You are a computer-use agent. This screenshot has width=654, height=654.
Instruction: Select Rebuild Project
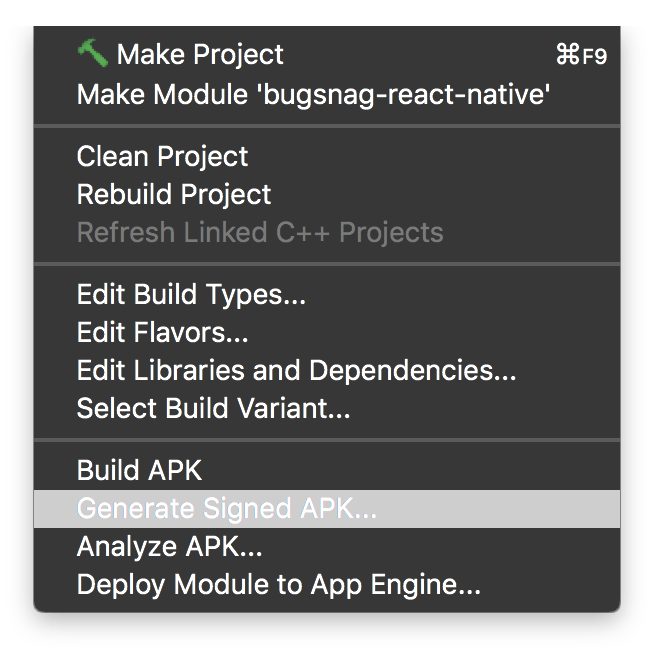174,195
